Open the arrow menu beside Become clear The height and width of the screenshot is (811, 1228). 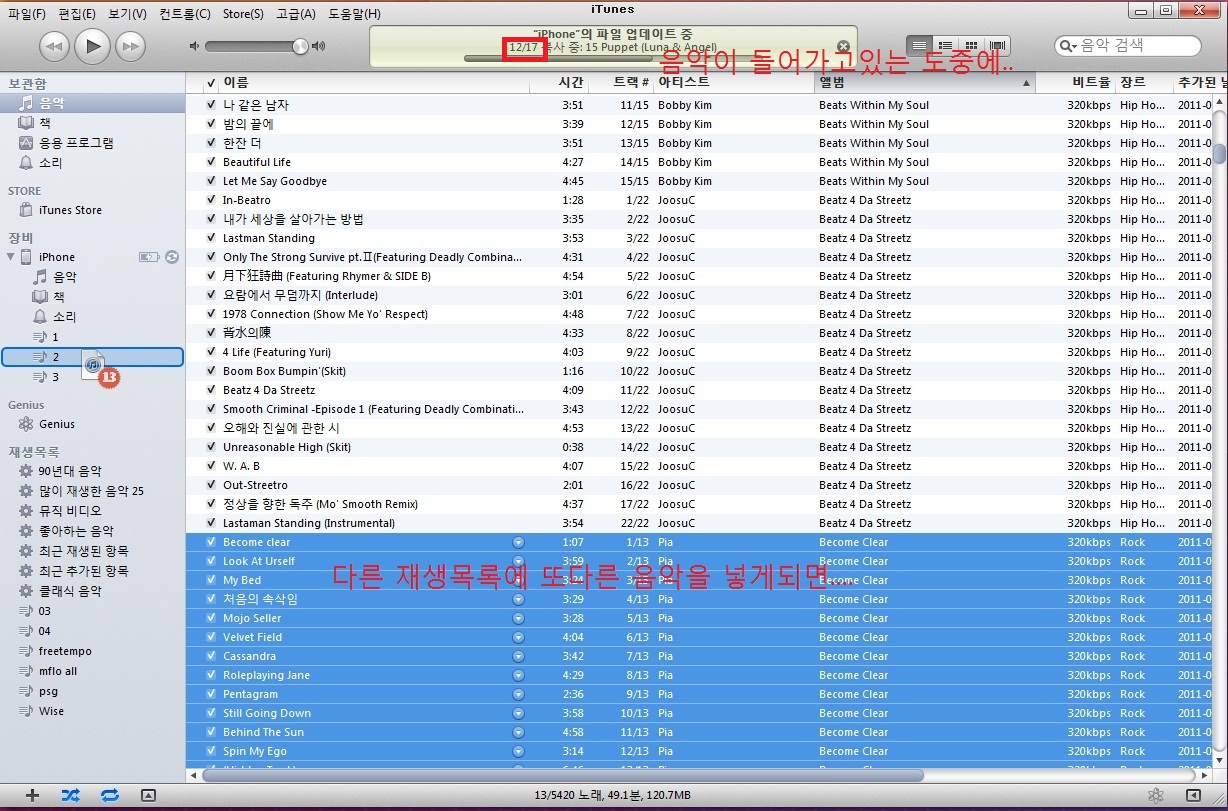518,542
